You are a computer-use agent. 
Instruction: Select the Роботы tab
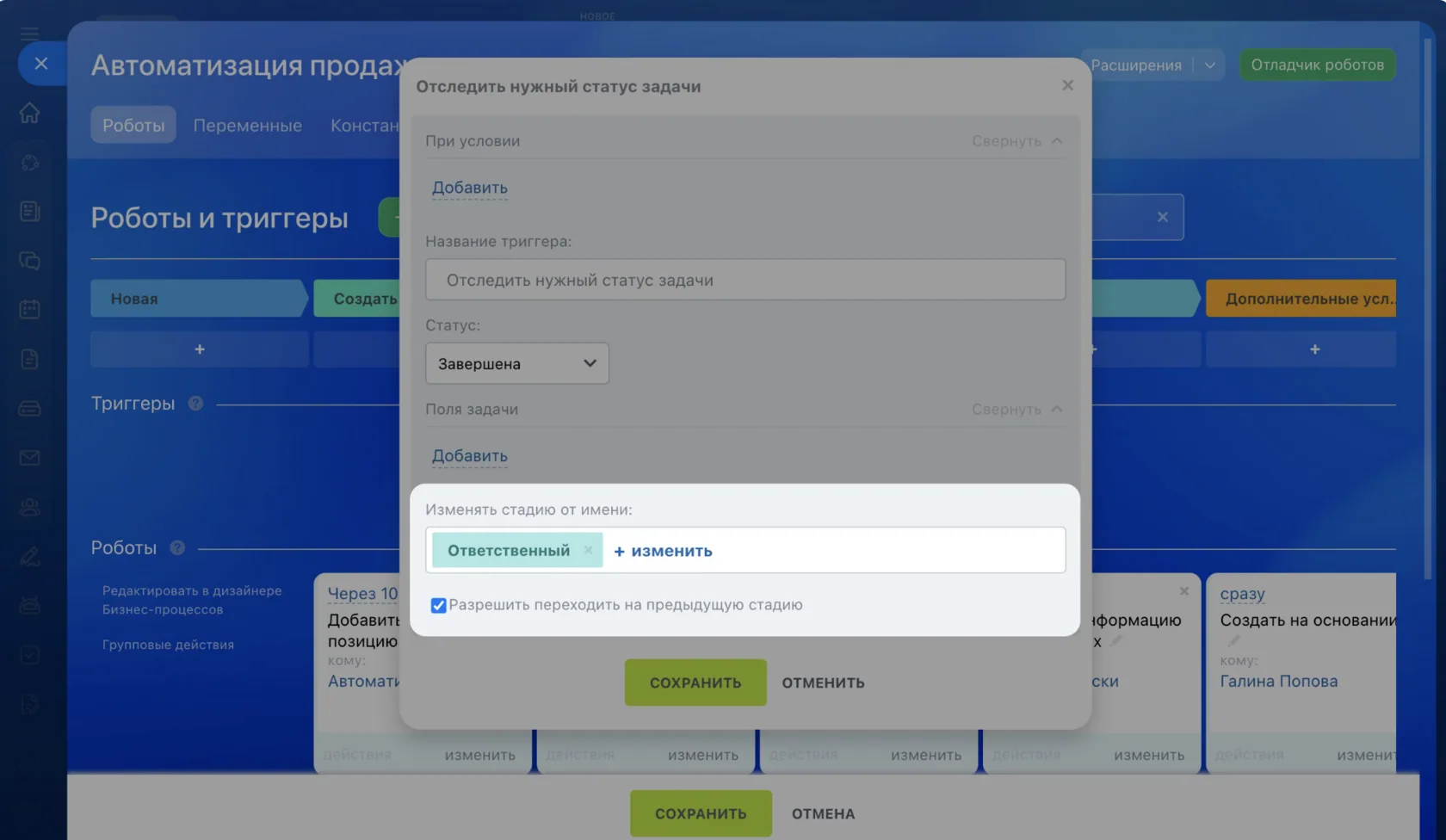(133, 125)
